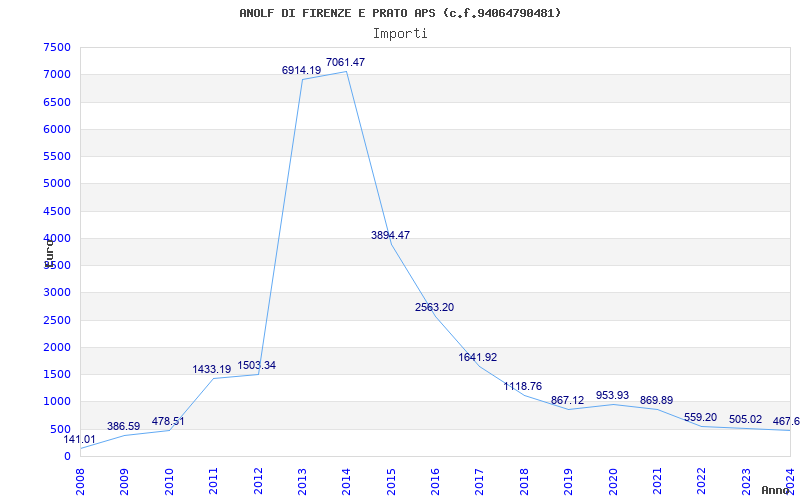Click the 2012 x-axis year label
The height and width of the screenshot is (500, 800).
(258, 482)
